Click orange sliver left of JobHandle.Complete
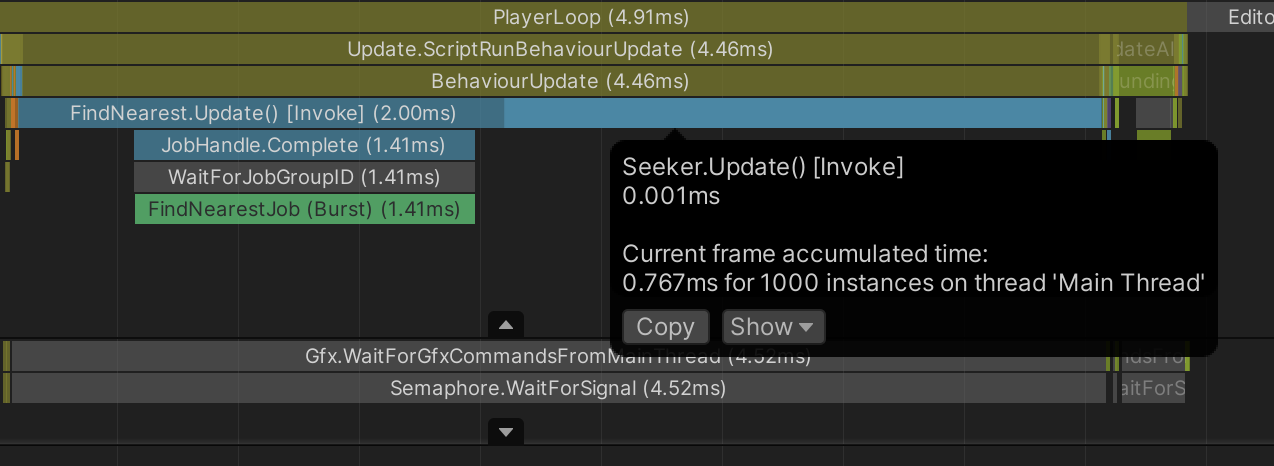The image size is (1274, 466). coord(16,145)
